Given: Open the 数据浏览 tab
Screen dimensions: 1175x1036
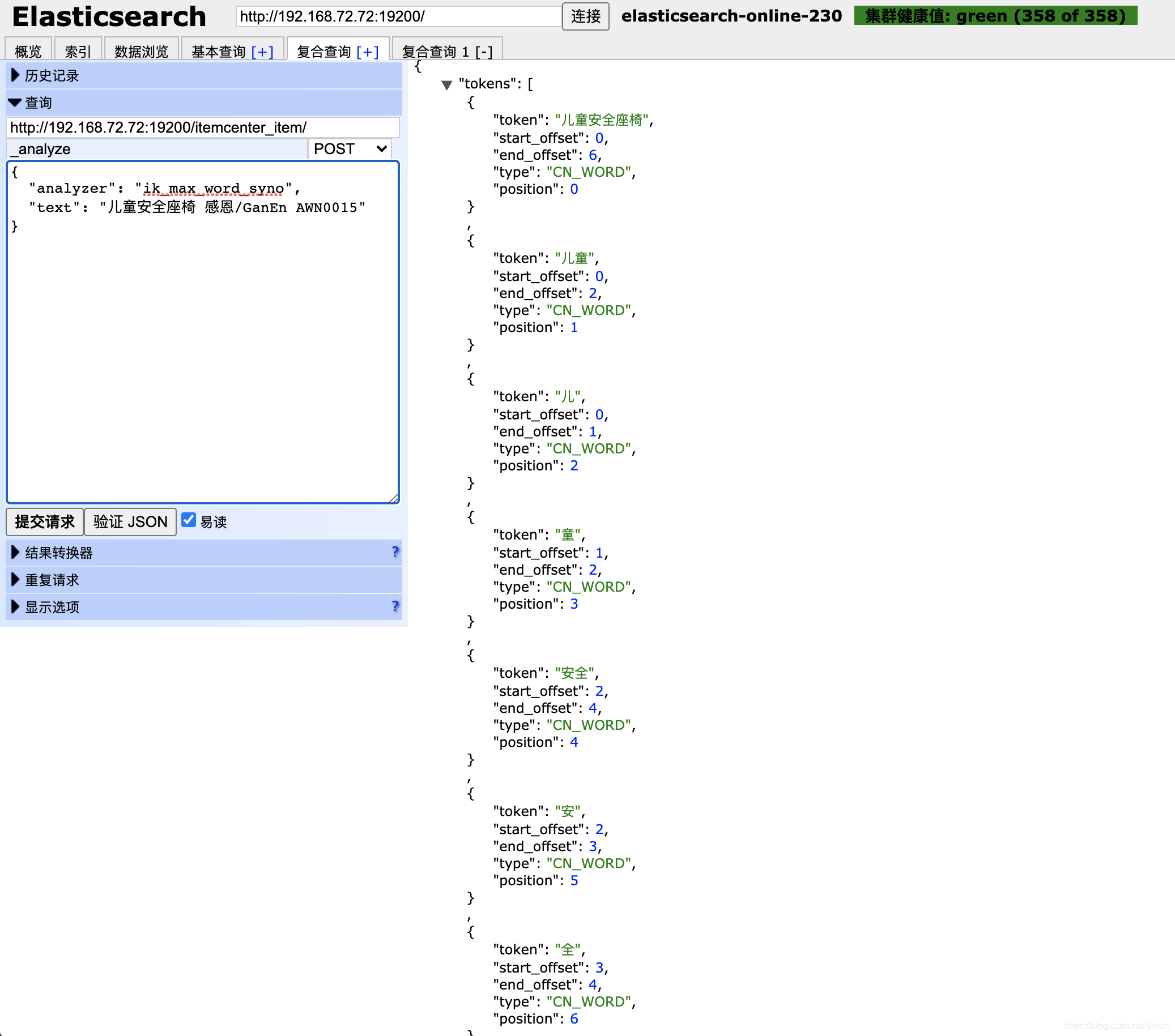Looking at the screenshot, I should [141, 52].
